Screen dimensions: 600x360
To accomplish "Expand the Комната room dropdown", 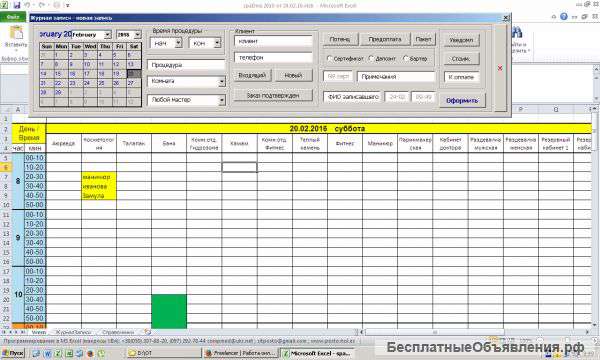I will click(222, 81).
